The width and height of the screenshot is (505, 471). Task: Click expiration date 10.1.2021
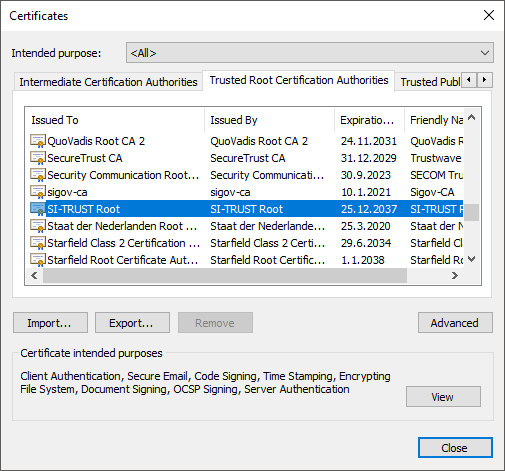366,192
